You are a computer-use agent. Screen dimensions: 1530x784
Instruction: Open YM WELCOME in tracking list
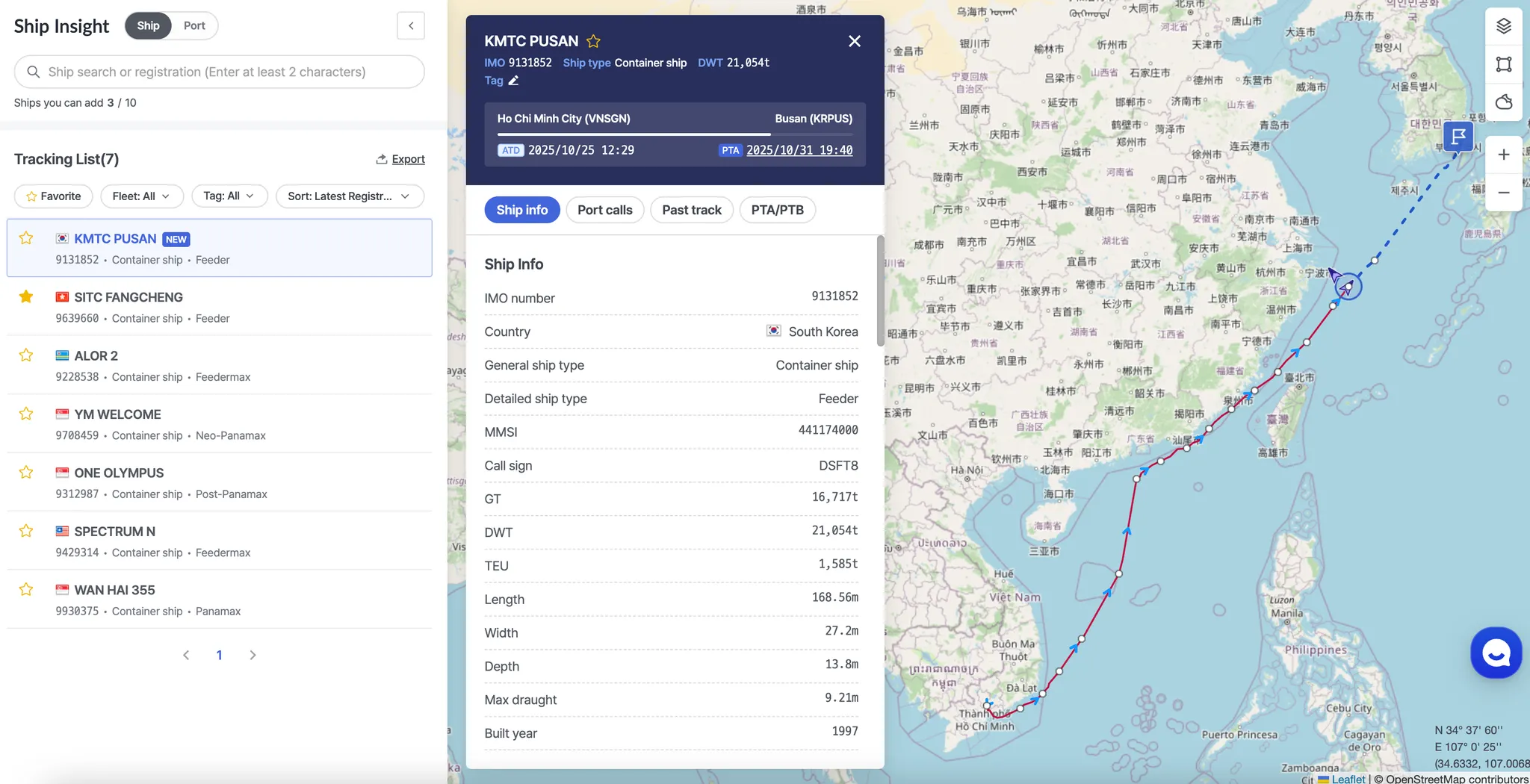point(220,424)
